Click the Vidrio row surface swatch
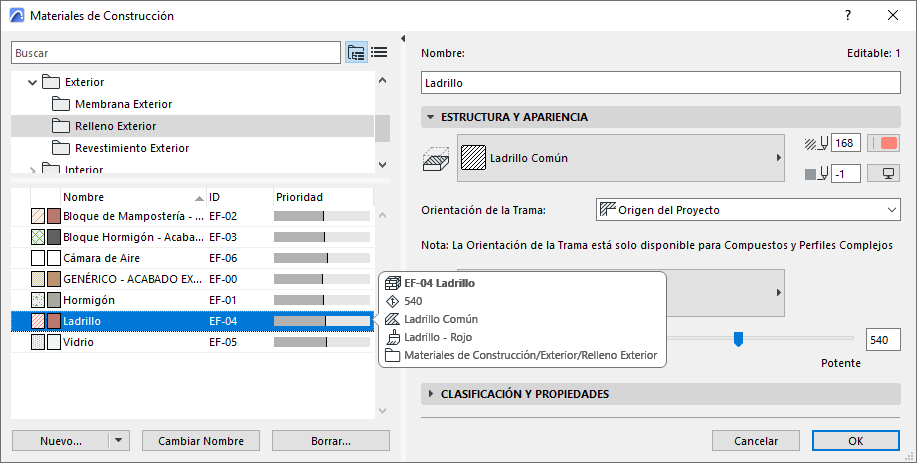This screenshot has height=463, width=917. pyautogui.click(x=53, y=343)
